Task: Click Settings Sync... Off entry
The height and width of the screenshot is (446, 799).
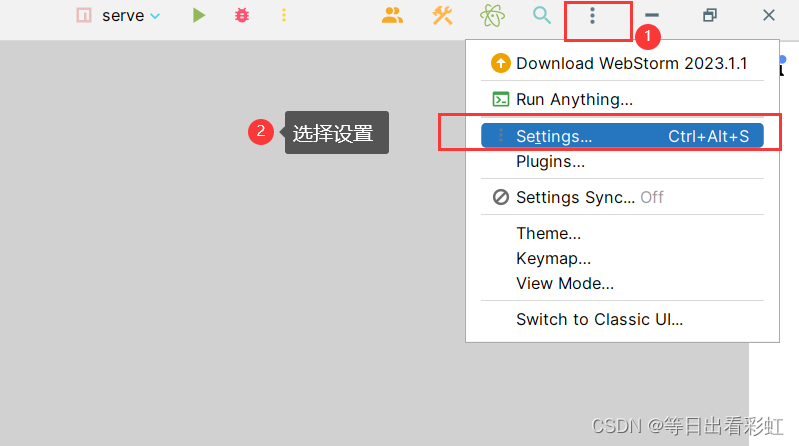Action: [622, 197]
